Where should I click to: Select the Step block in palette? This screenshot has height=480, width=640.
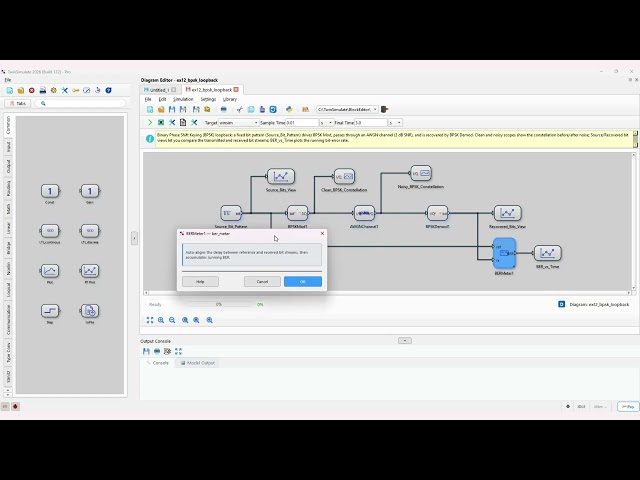pyautogui.click(x=50, y=311)
